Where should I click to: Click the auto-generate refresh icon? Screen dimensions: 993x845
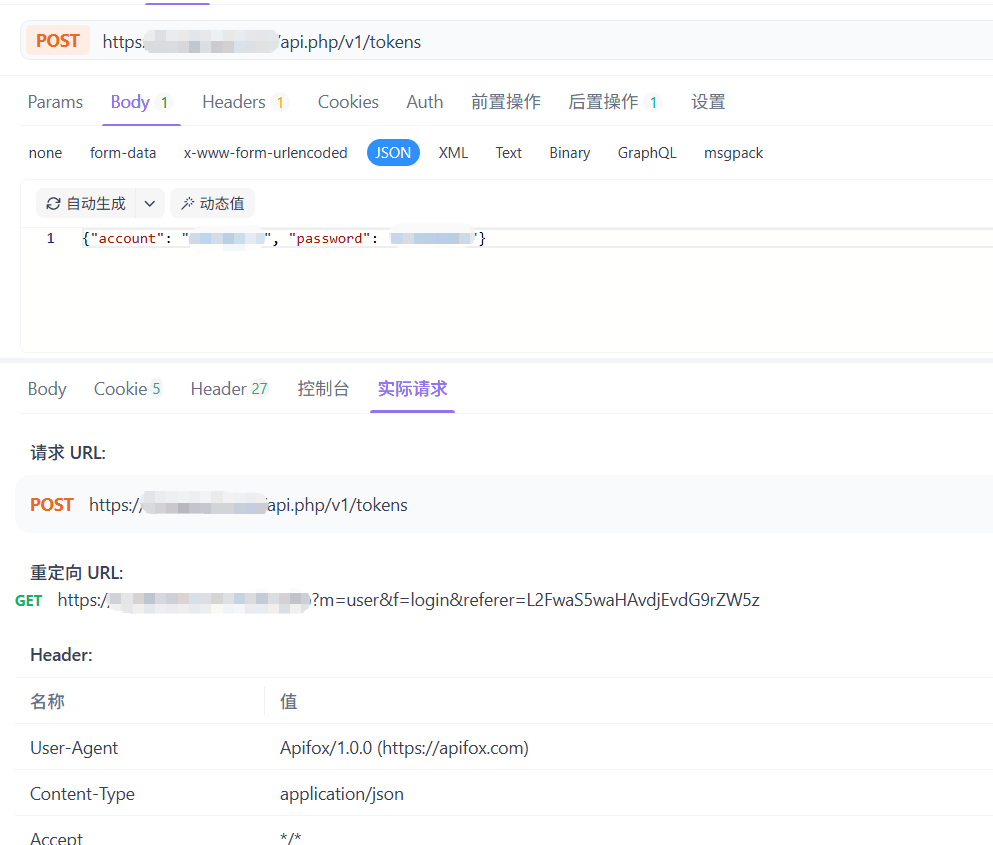[53, 203]
